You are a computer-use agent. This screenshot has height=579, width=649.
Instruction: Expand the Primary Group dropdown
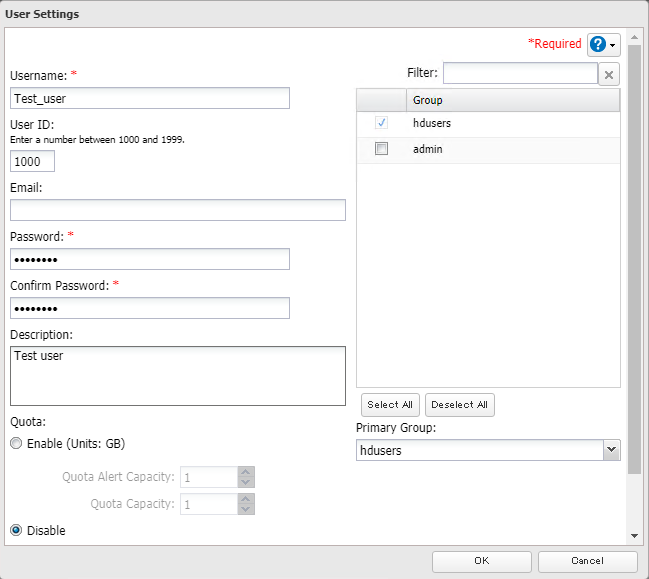point(611,451)
